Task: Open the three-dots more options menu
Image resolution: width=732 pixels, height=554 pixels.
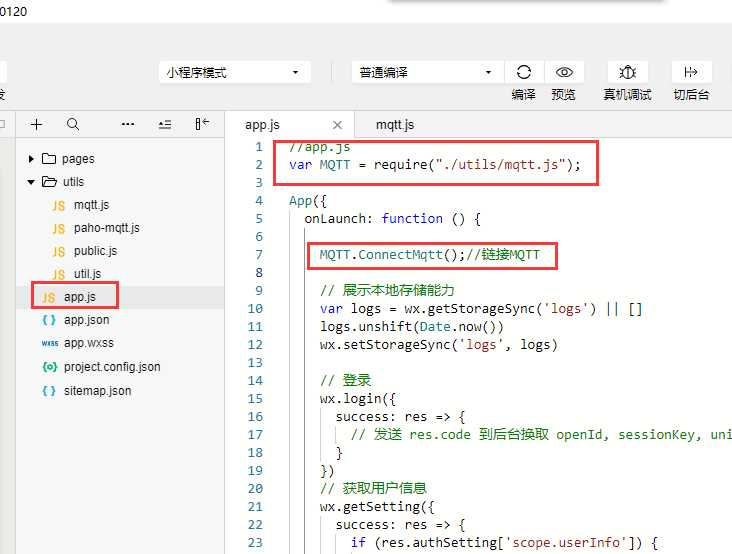Action: [x=127, y=125]
